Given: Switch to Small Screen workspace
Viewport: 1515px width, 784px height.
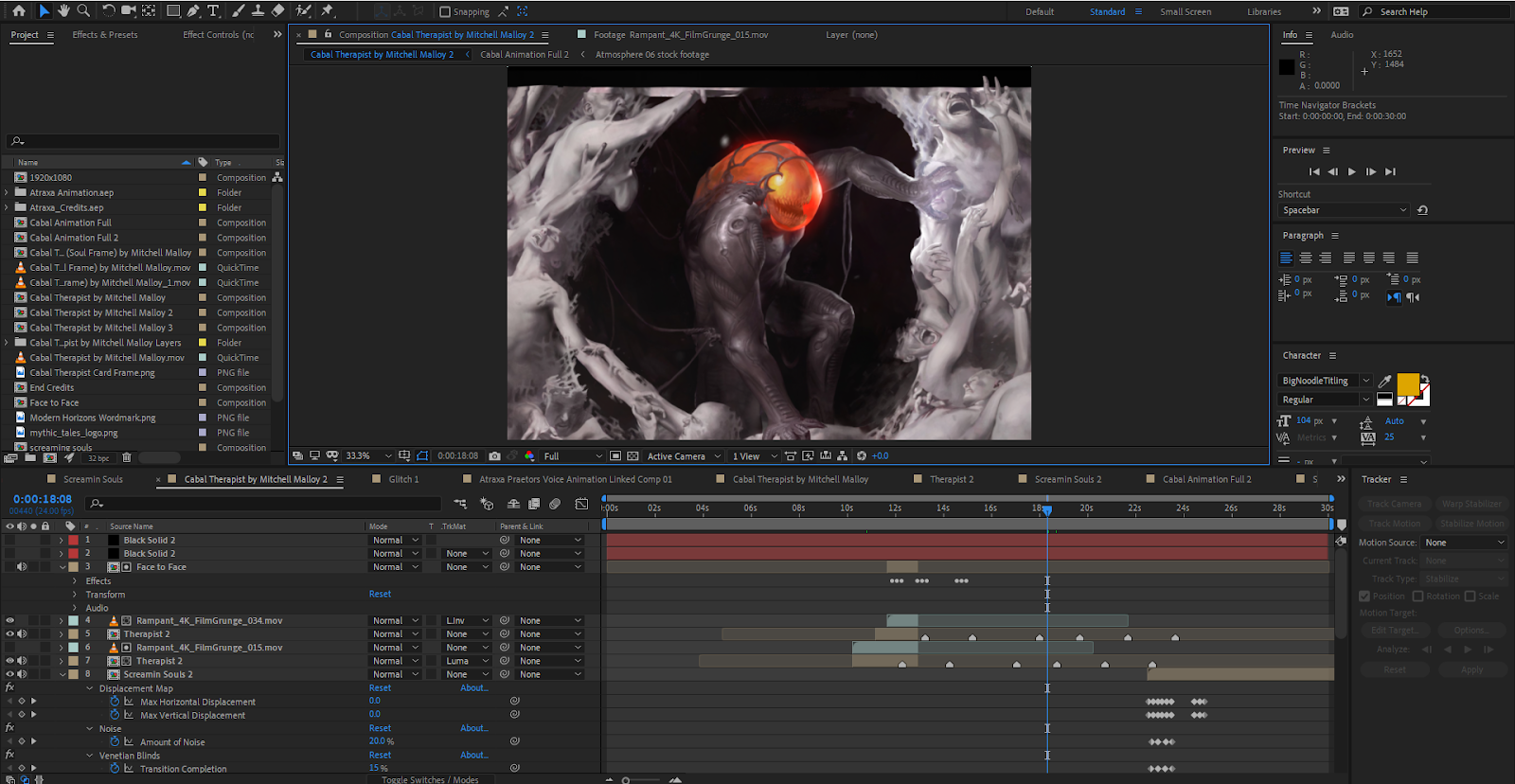Looking at the screenshot, I should (x=1185, y=12).
